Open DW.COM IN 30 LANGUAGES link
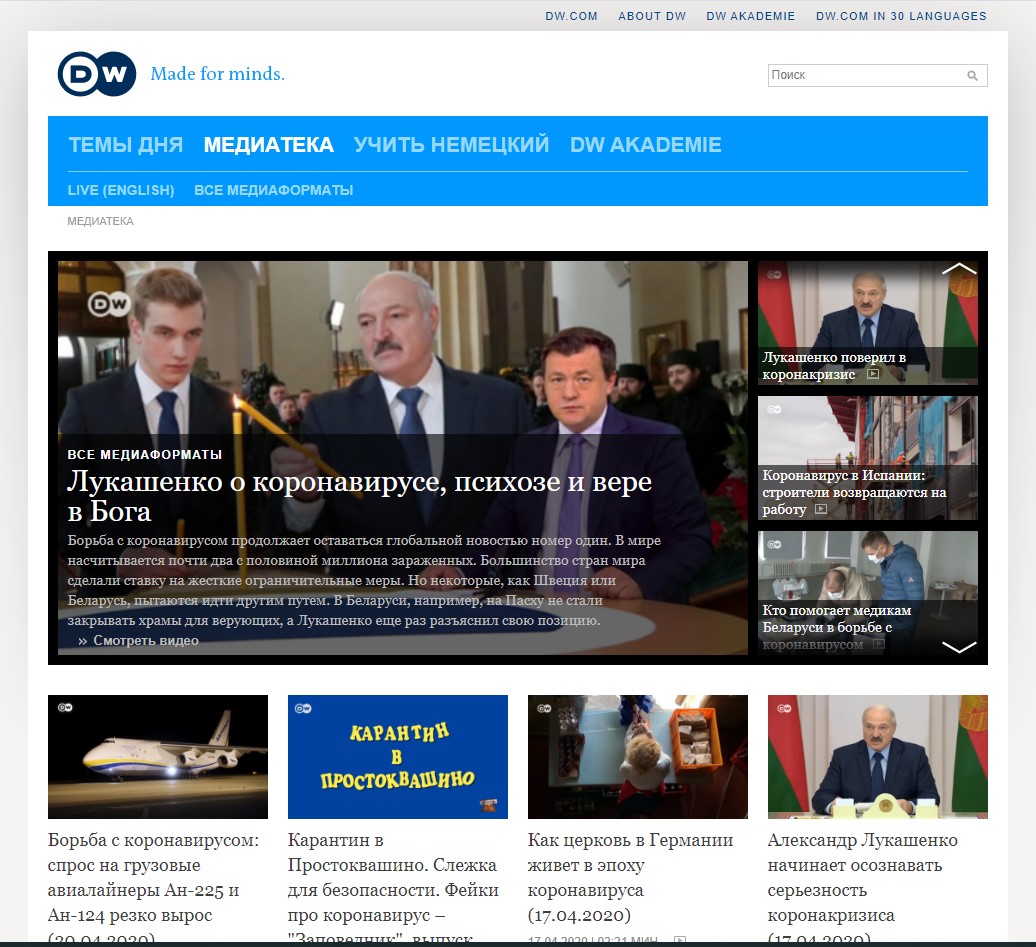This screenshot has height=947, width=1036. click(901, 16)
